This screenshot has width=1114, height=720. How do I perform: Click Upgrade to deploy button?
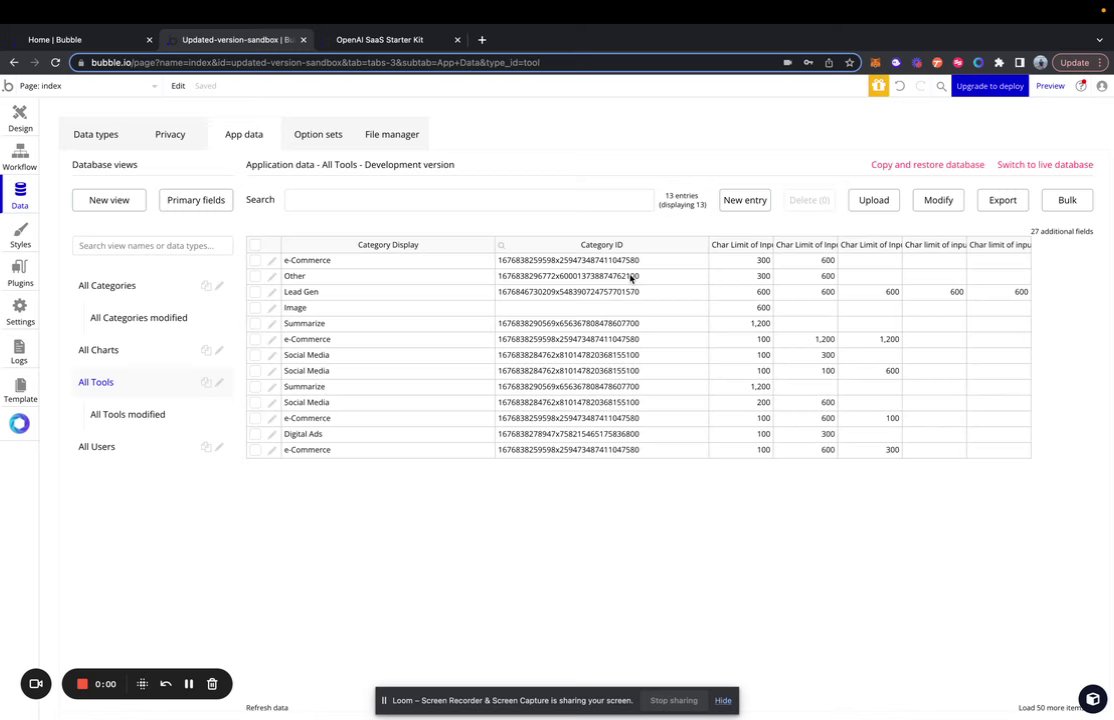990,86
